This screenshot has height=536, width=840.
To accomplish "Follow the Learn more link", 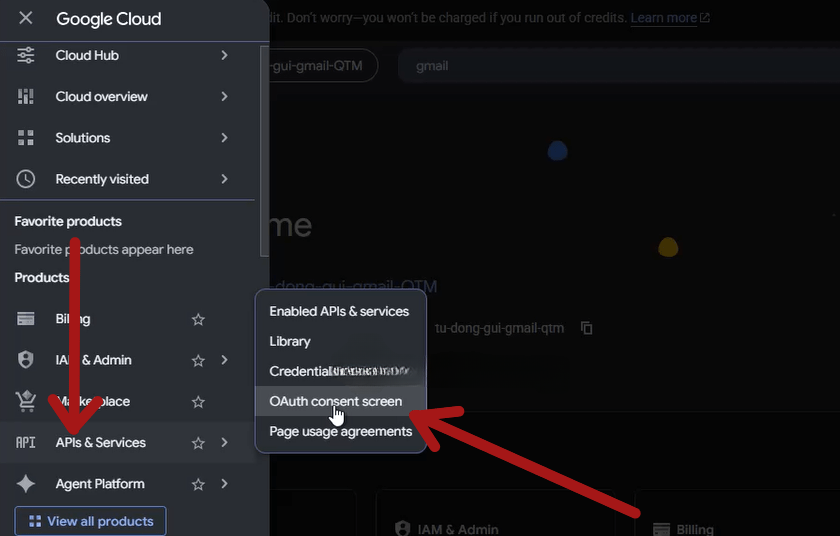I will [x=664, y=18].
